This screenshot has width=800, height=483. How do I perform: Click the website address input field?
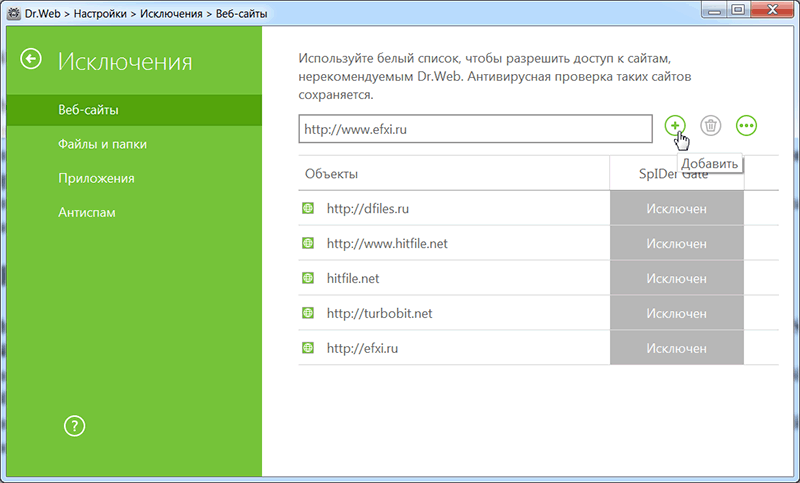475,128
